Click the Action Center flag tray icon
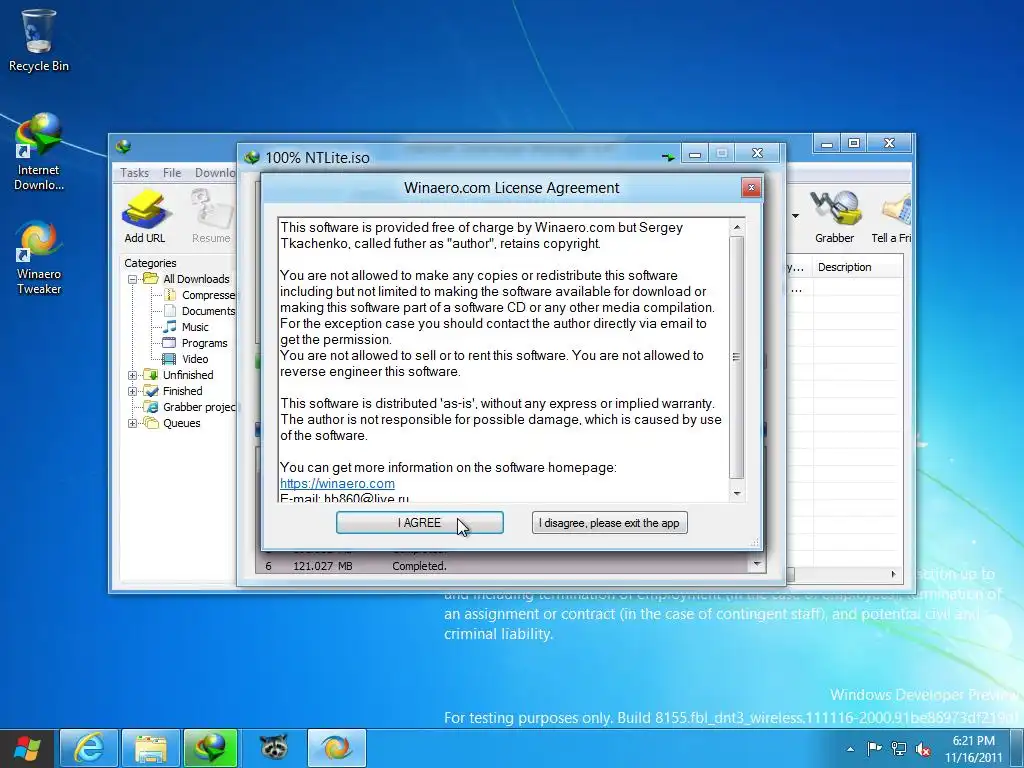The image size is (1024, 768). (874, 749)
